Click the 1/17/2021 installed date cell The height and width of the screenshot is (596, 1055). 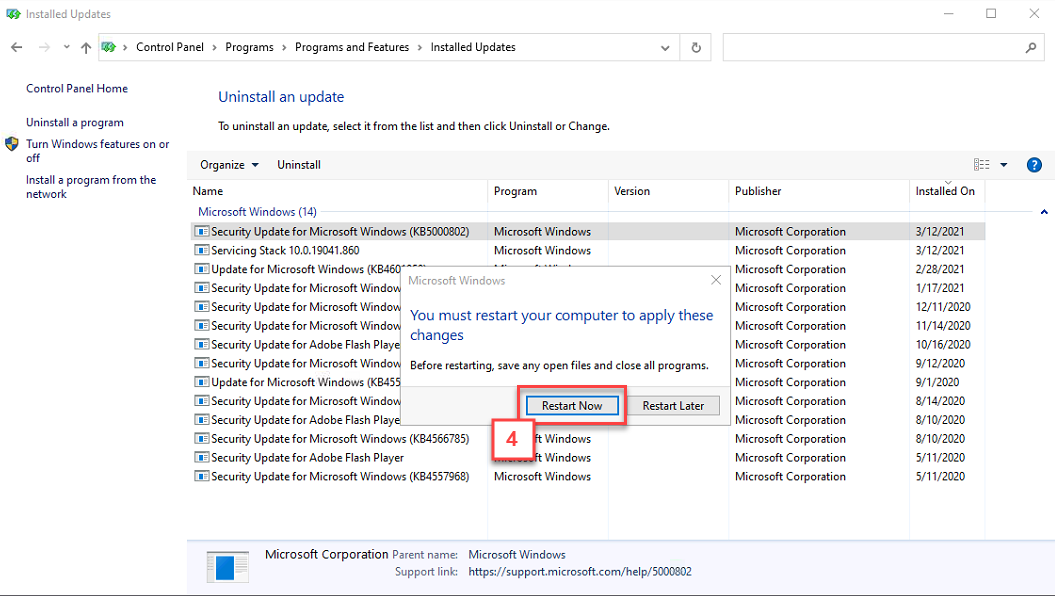coord(939,288)
